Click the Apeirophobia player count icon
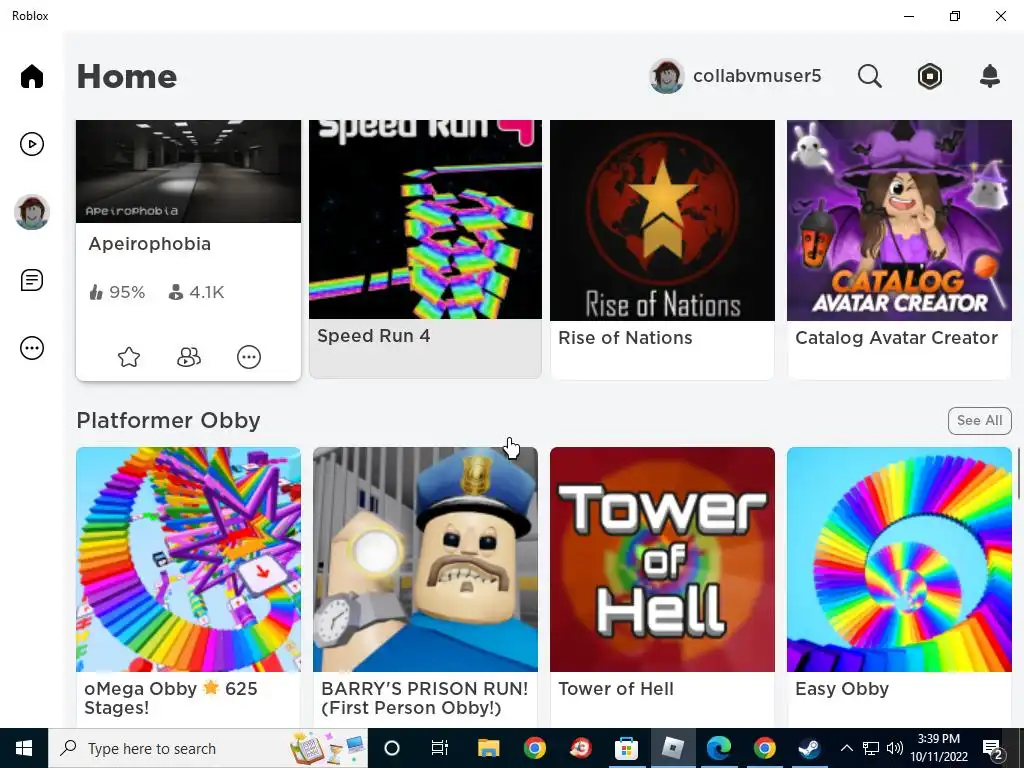This screenshot has height=768, width=1024. click(175, 293)
